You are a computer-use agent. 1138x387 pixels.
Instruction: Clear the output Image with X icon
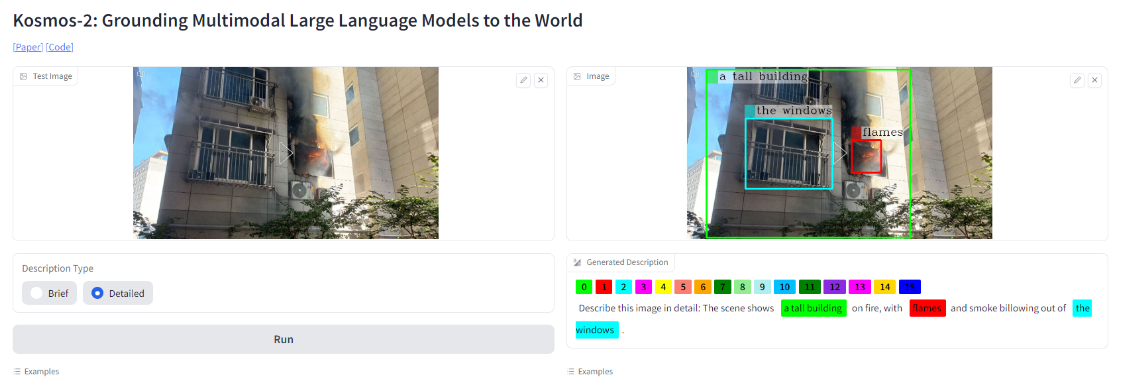click(x=1094, y=81)
